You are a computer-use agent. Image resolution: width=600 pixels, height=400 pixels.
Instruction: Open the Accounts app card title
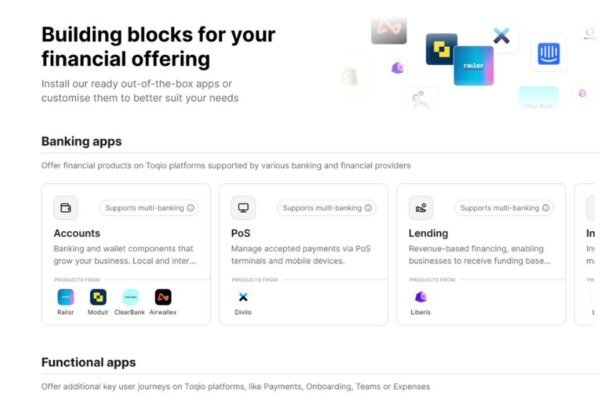77,233
